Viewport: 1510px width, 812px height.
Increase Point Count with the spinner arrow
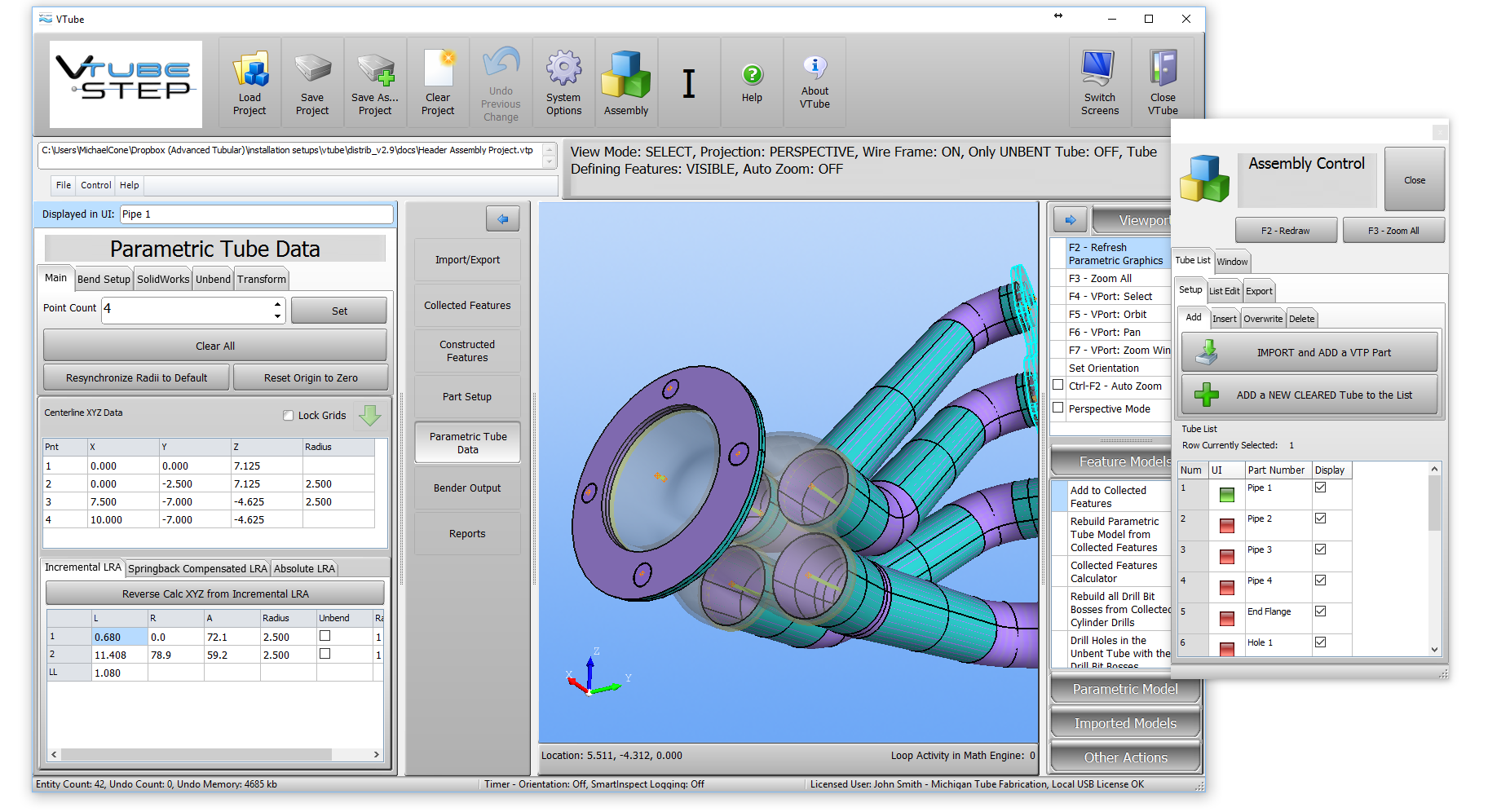click(278, 304)
